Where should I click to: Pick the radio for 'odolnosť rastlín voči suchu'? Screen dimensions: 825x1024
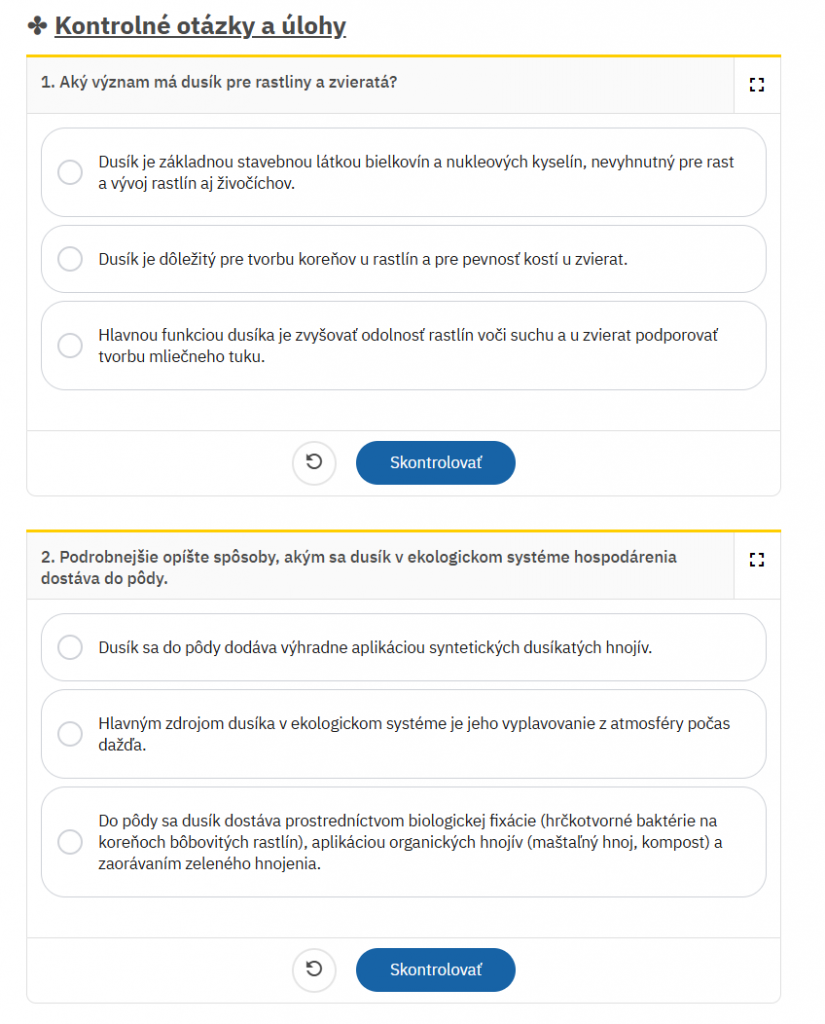70,346
